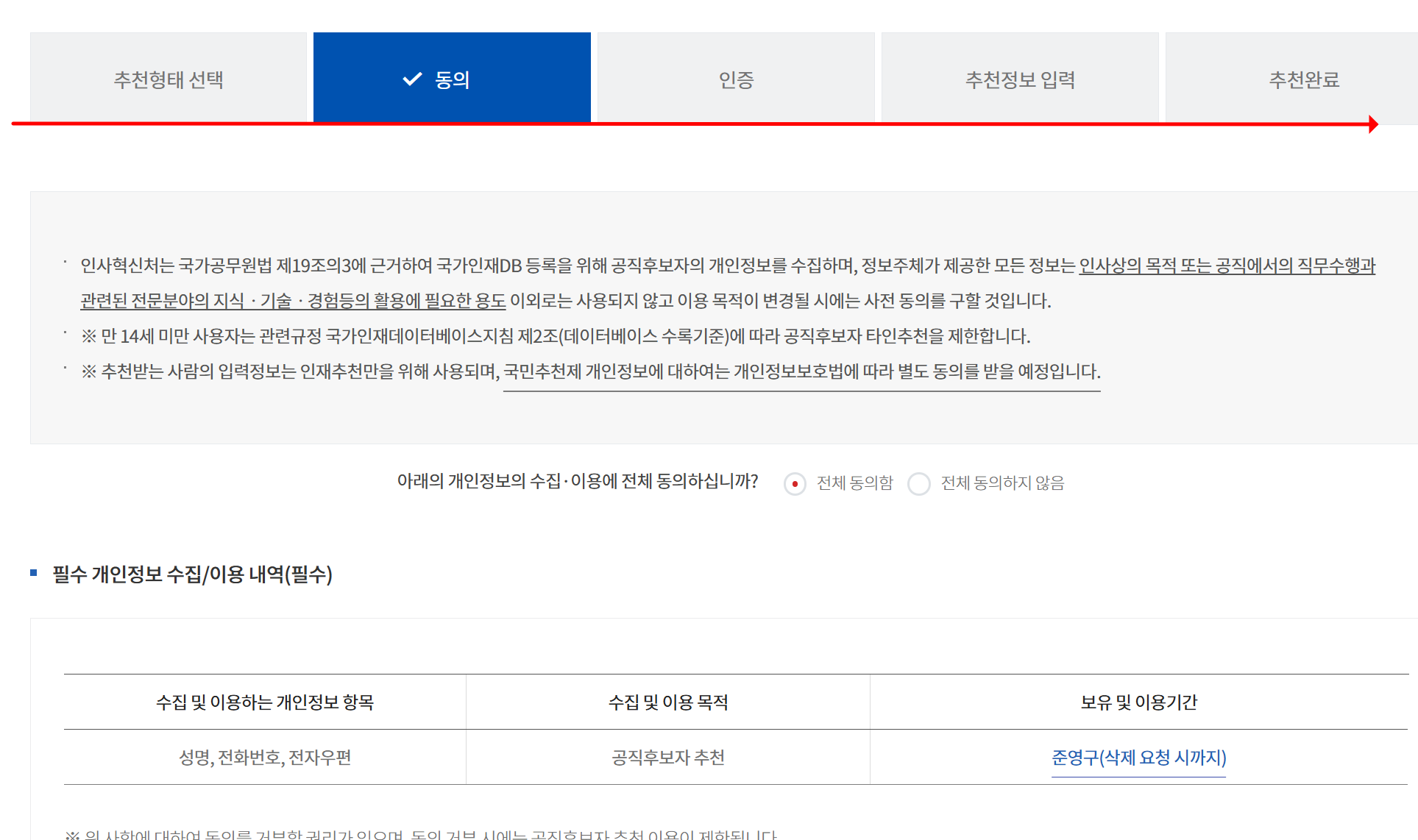Viewport: 1418px width, 840px height.
Task: Click the red arrowhead at the step line end
Action: (x=1373, y=124)
